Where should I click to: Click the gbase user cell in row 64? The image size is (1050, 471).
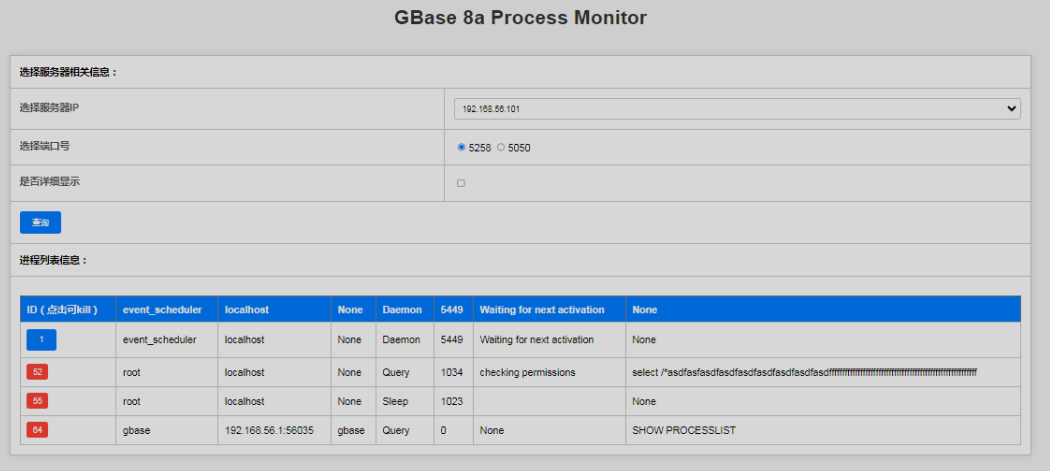pos(167,430)
